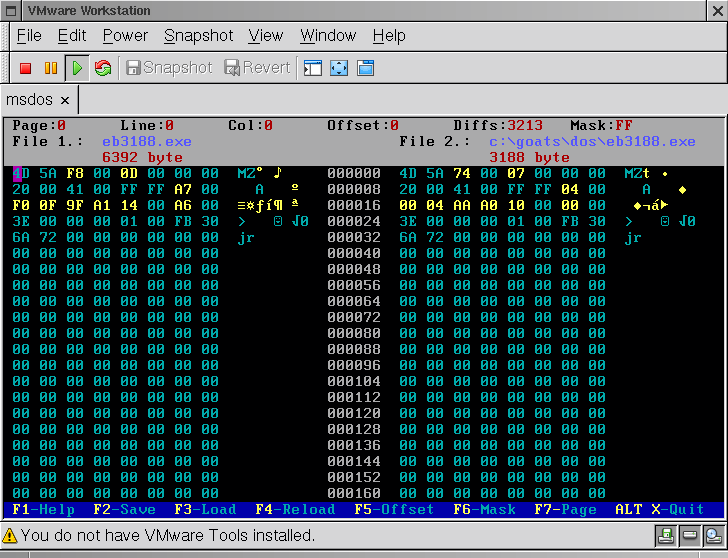Click the 'jr' ASCII text in File 1 pane
Screen dimensions: 728x558
pos(246,238)
